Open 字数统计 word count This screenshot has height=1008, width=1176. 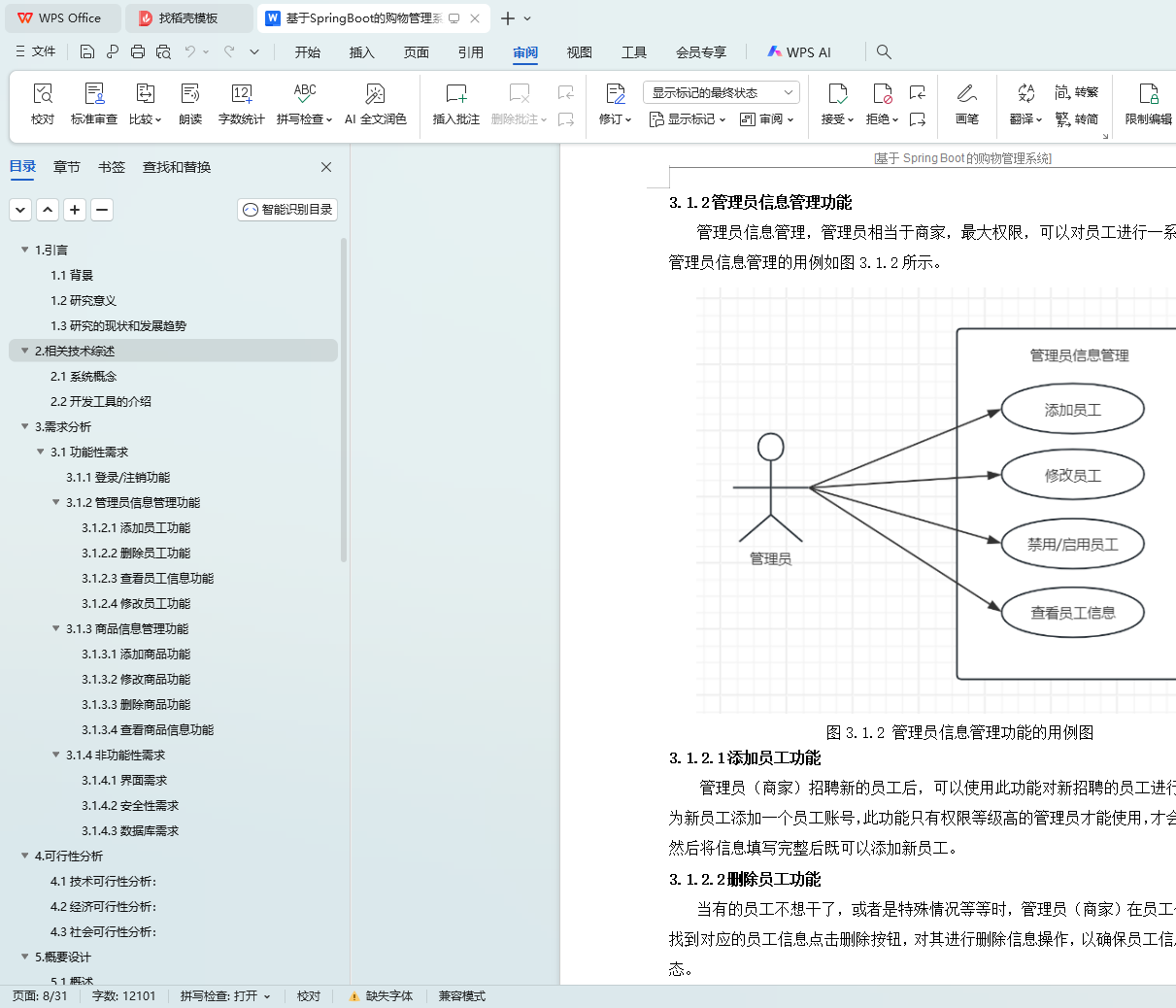(x=242, y=104)
